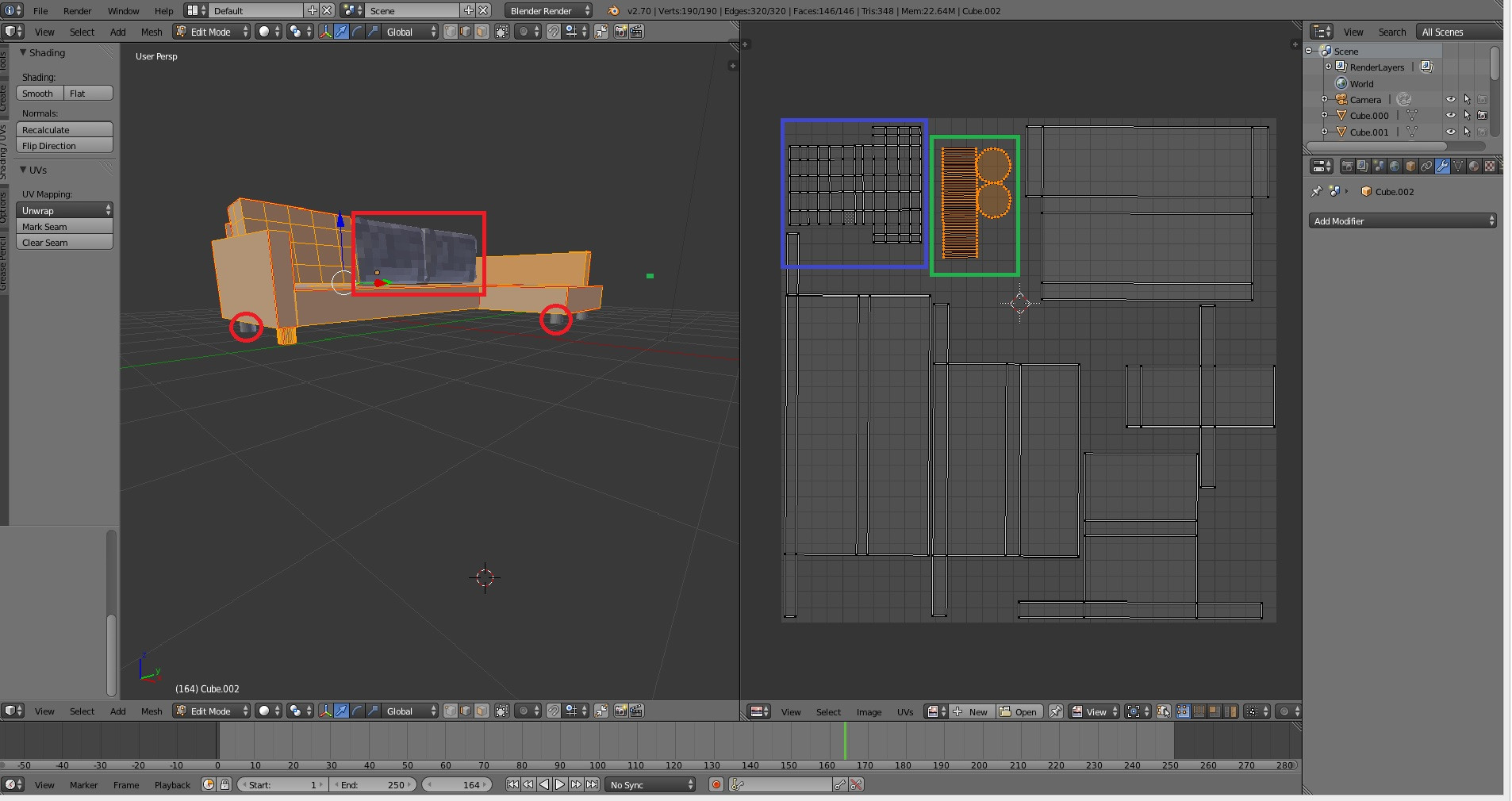Toggle timeline frame range lock icon
The width and height of the screenshot is (1512, 801).
[224, 784]
